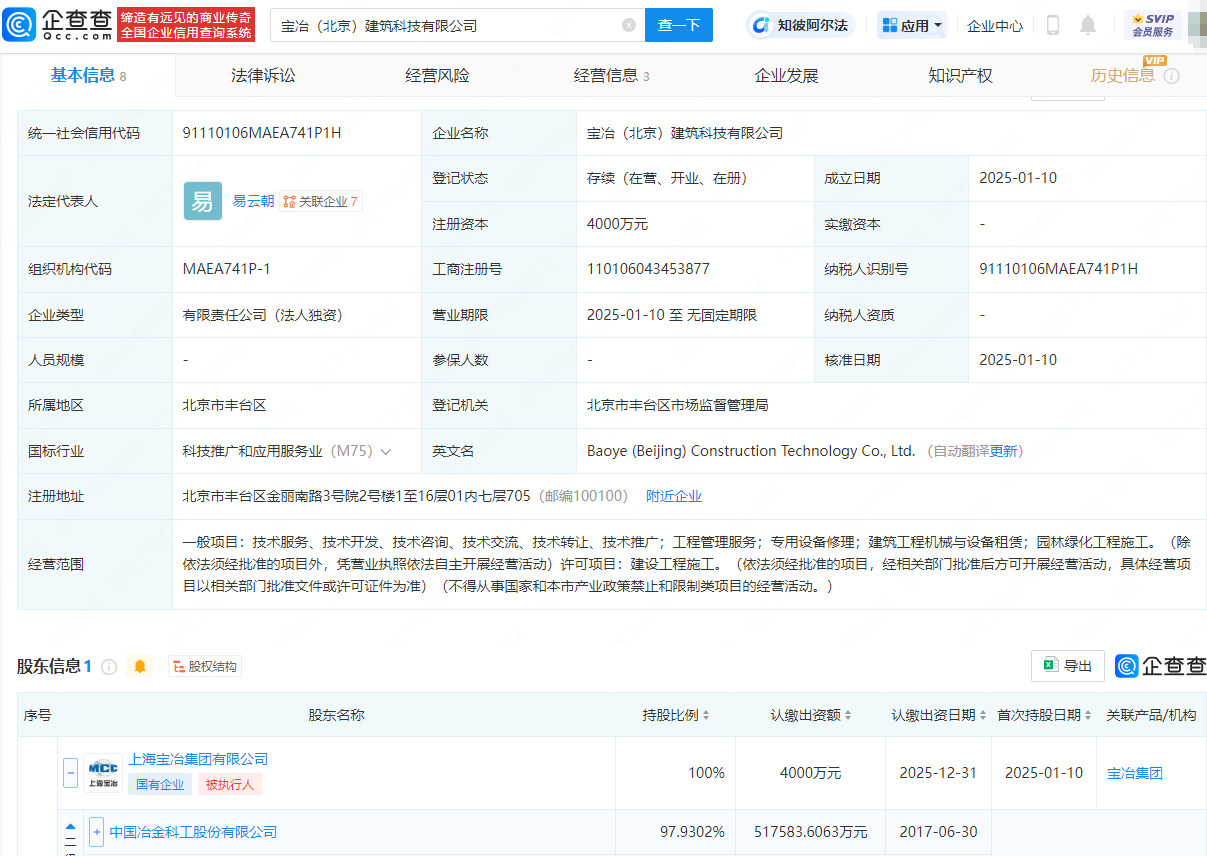Click the 附近企业 link
Image resolution: width=1207 pixels, height=856 pixels.
click(674, 495)
